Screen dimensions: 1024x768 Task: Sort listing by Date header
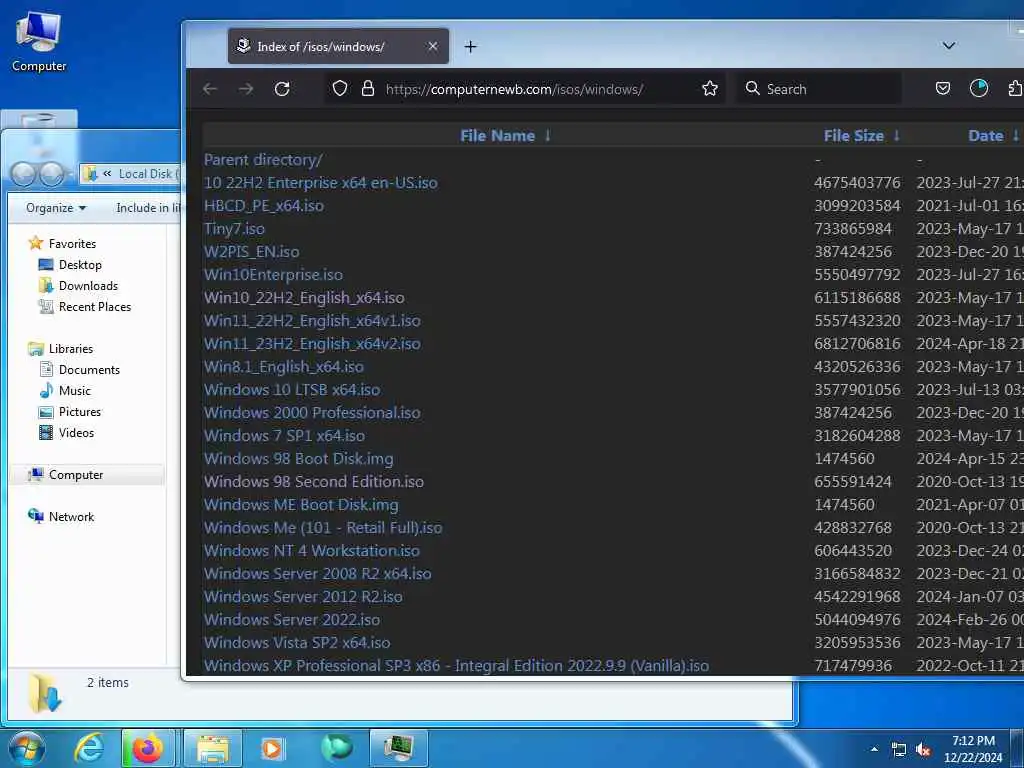pyautogui.click(x=985, y=136)
